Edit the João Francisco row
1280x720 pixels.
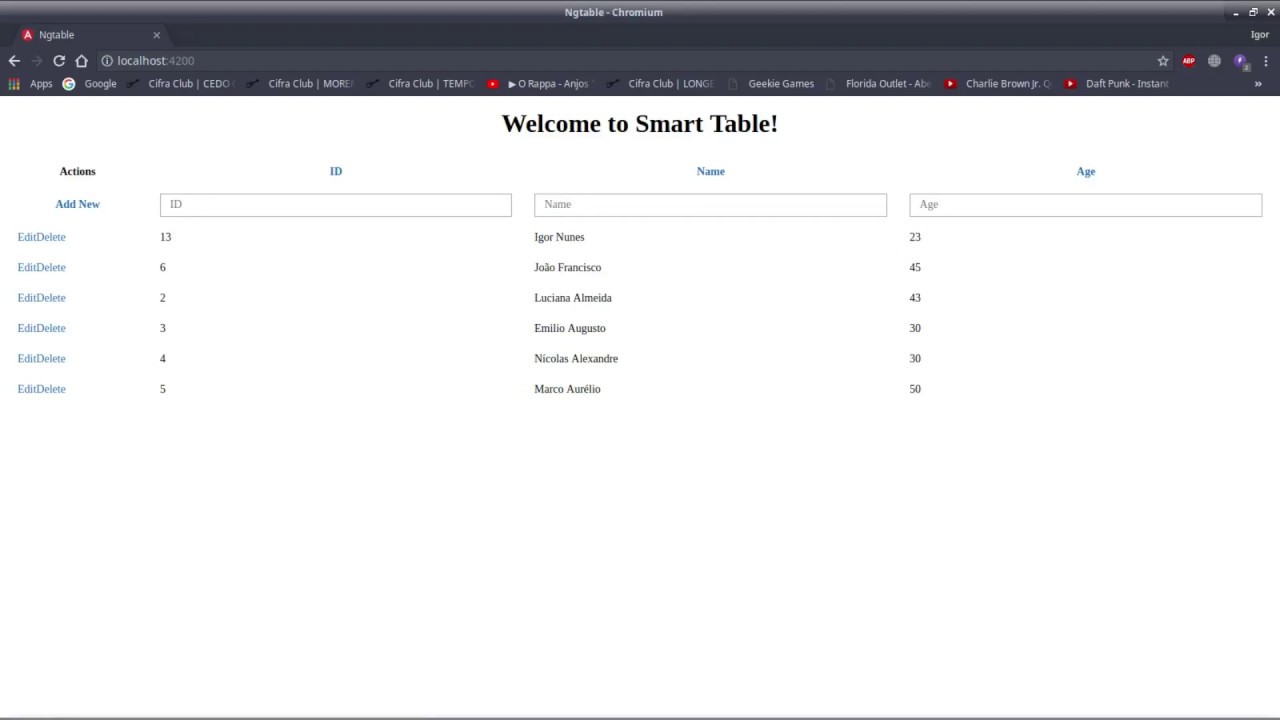pyautogui.click(x=26, y=268)
